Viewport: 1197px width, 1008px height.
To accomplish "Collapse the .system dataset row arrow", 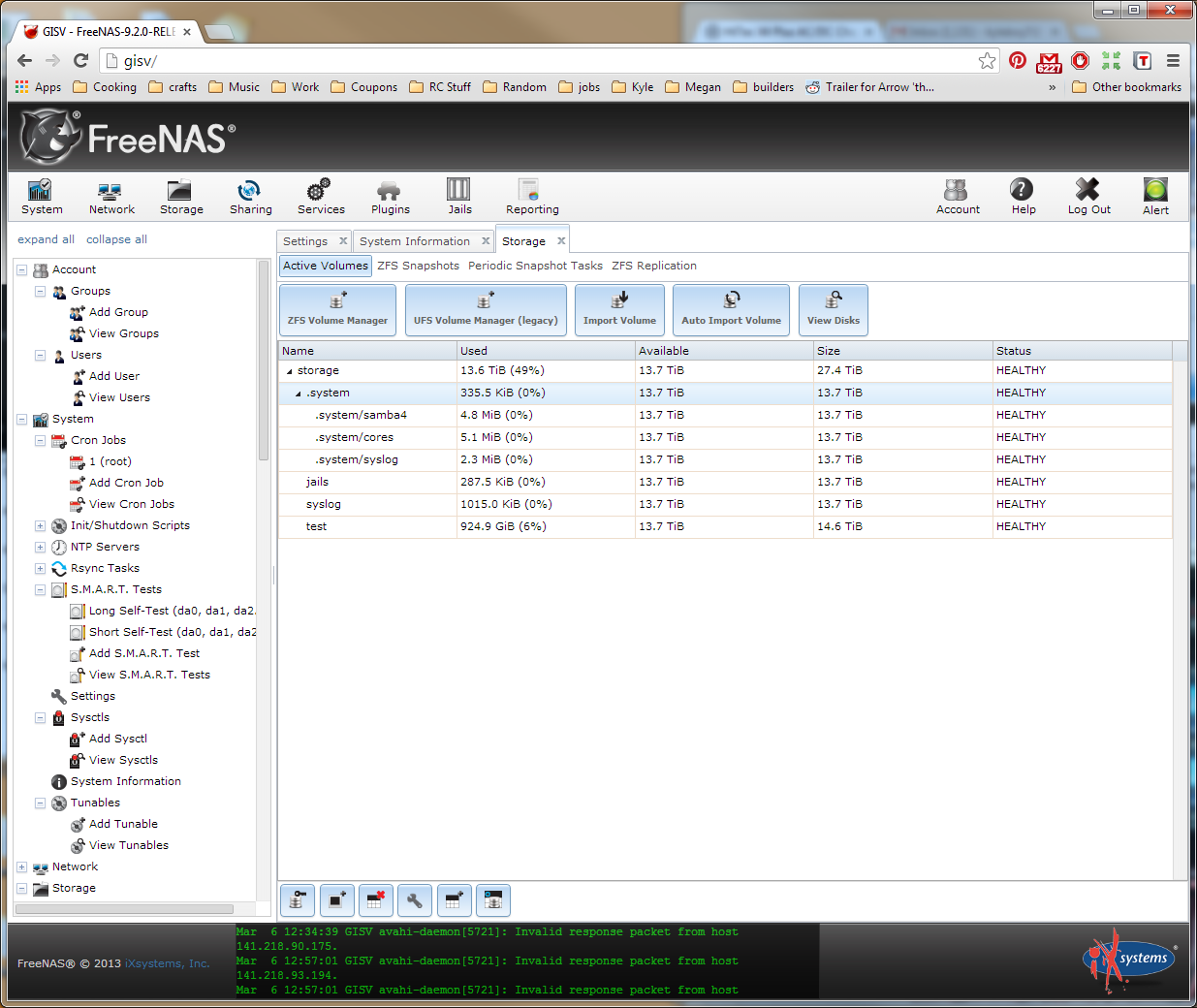I will tap(298, 394).
